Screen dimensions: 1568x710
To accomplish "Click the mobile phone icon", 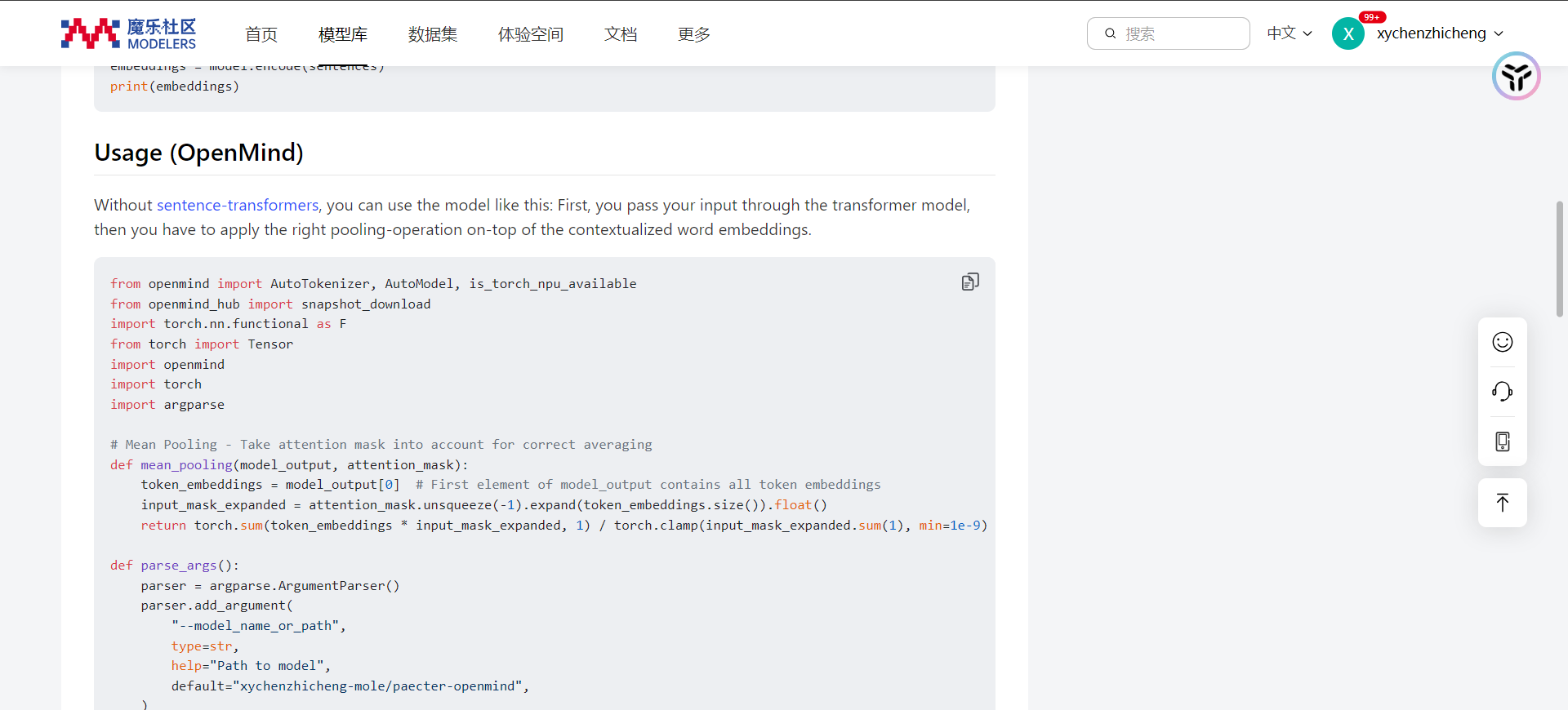I will click(x=1503, y=442).
